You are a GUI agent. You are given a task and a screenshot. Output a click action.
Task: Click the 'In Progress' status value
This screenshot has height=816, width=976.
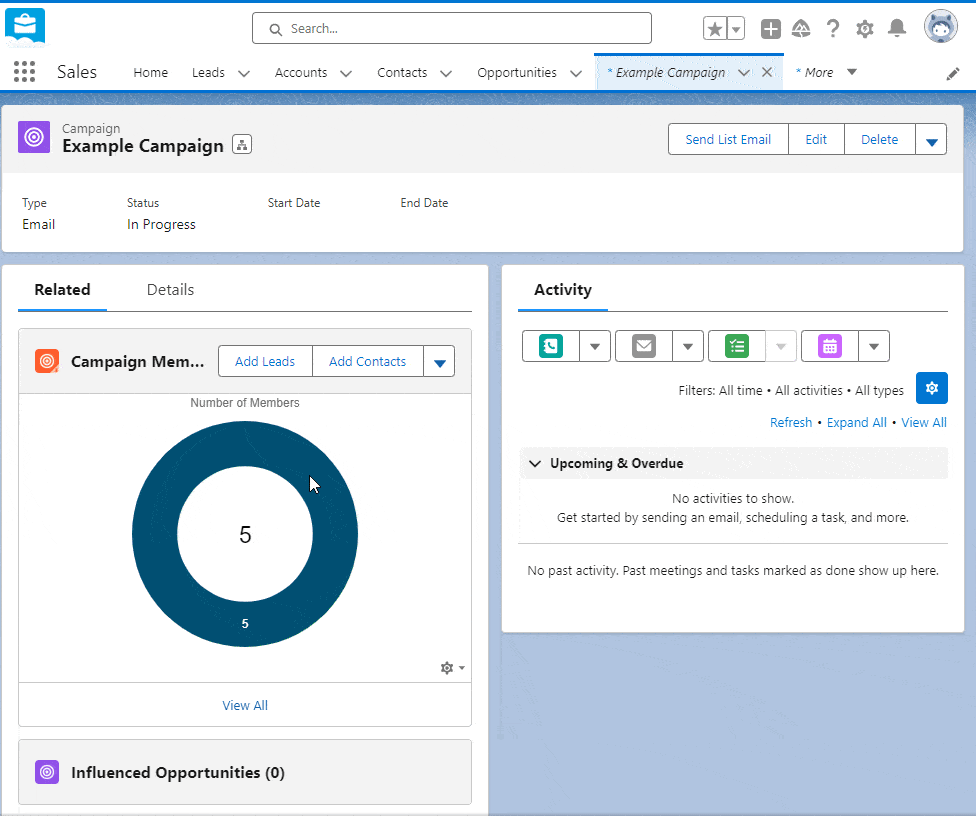click(161, 224)
